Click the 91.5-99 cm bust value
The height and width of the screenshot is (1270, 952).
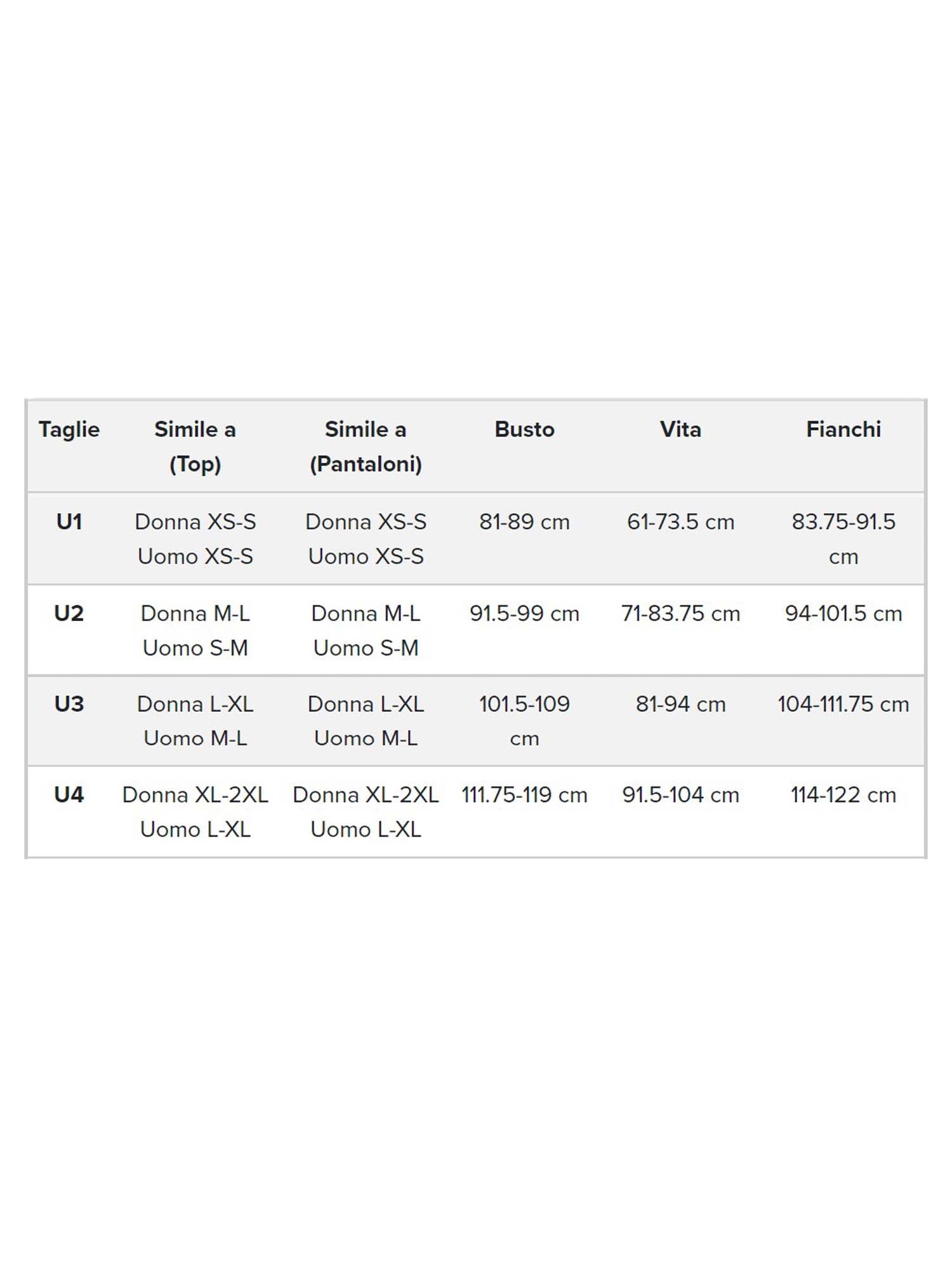pyautogui.click(x=524, y=613)
